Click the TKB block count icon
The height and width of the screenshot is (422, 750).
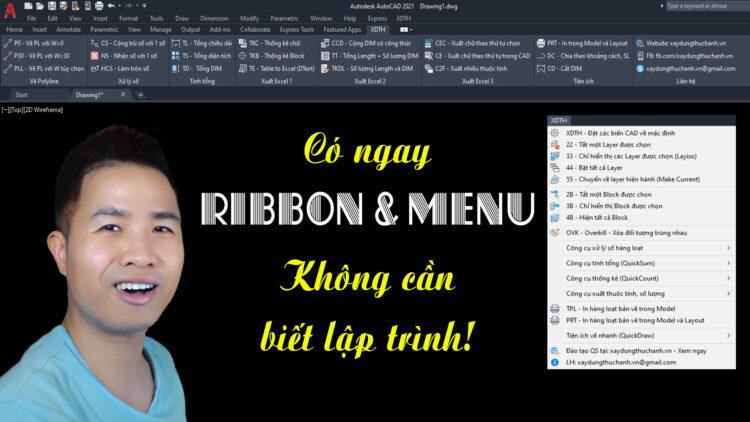click(x=243, y=56)
